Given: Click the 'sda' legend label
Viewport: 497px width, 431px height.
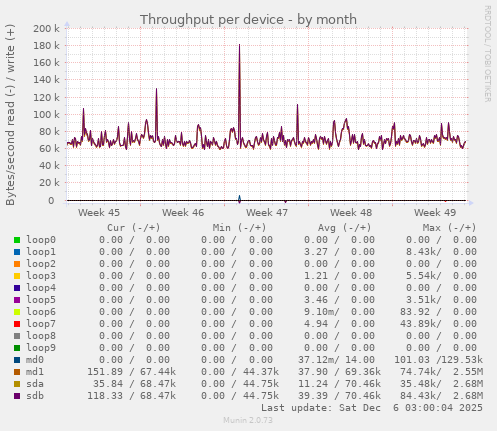Looking at the screenshot, I should (x=35, y=384).
